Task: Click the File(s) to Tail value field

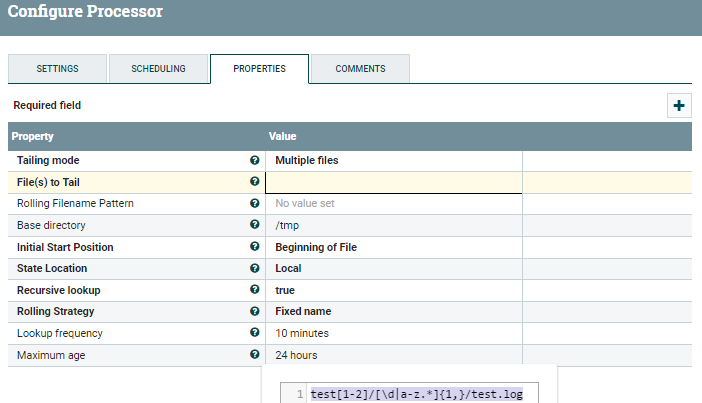Action: 393,182
